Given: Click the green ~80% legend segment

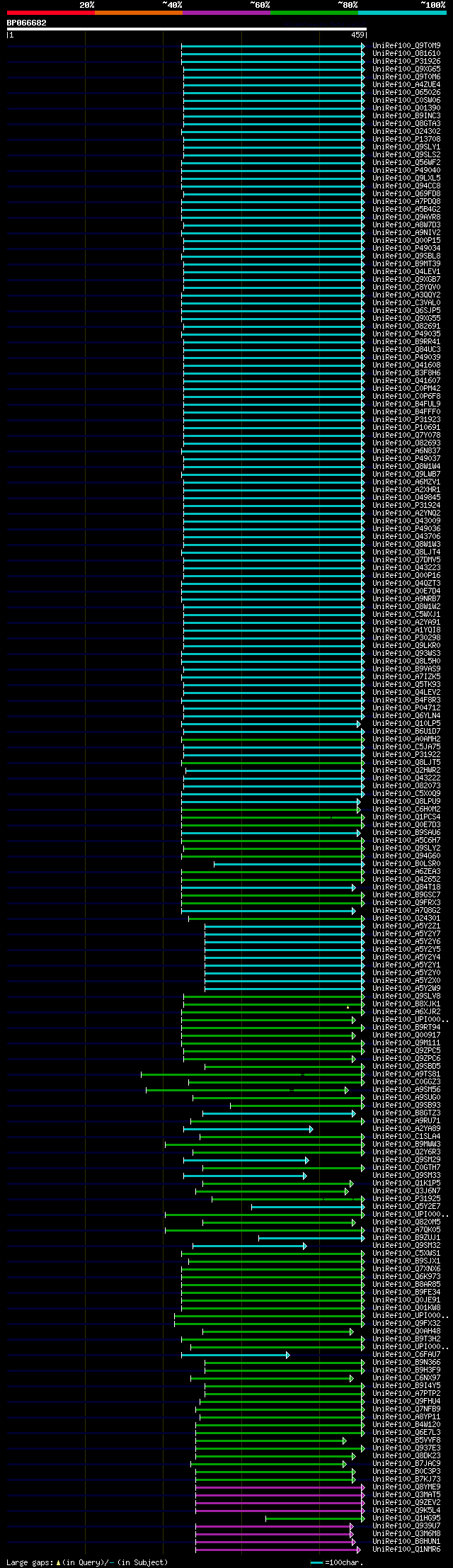Looking at the screenshot, I should pyautogui.click(x=314, y=13).
